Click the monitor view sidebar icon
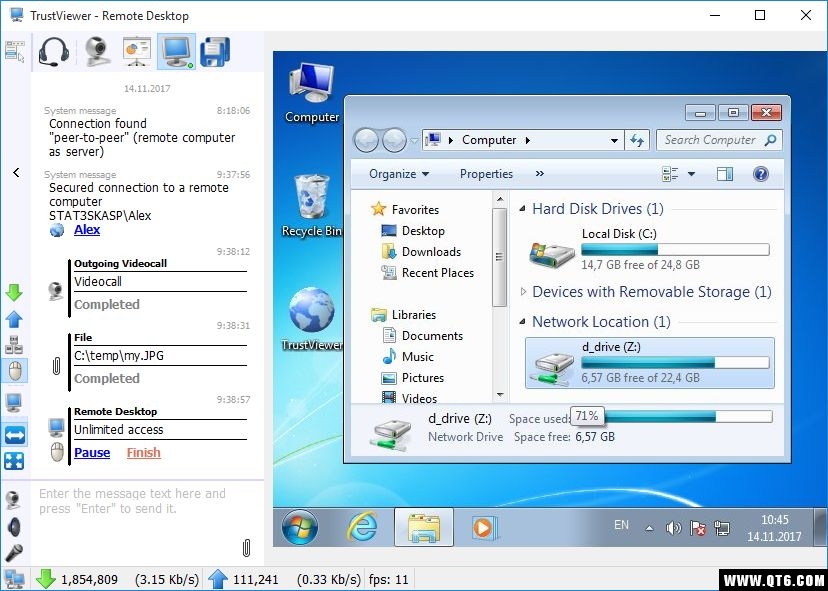The image size is (828, 591). (14, 403)
